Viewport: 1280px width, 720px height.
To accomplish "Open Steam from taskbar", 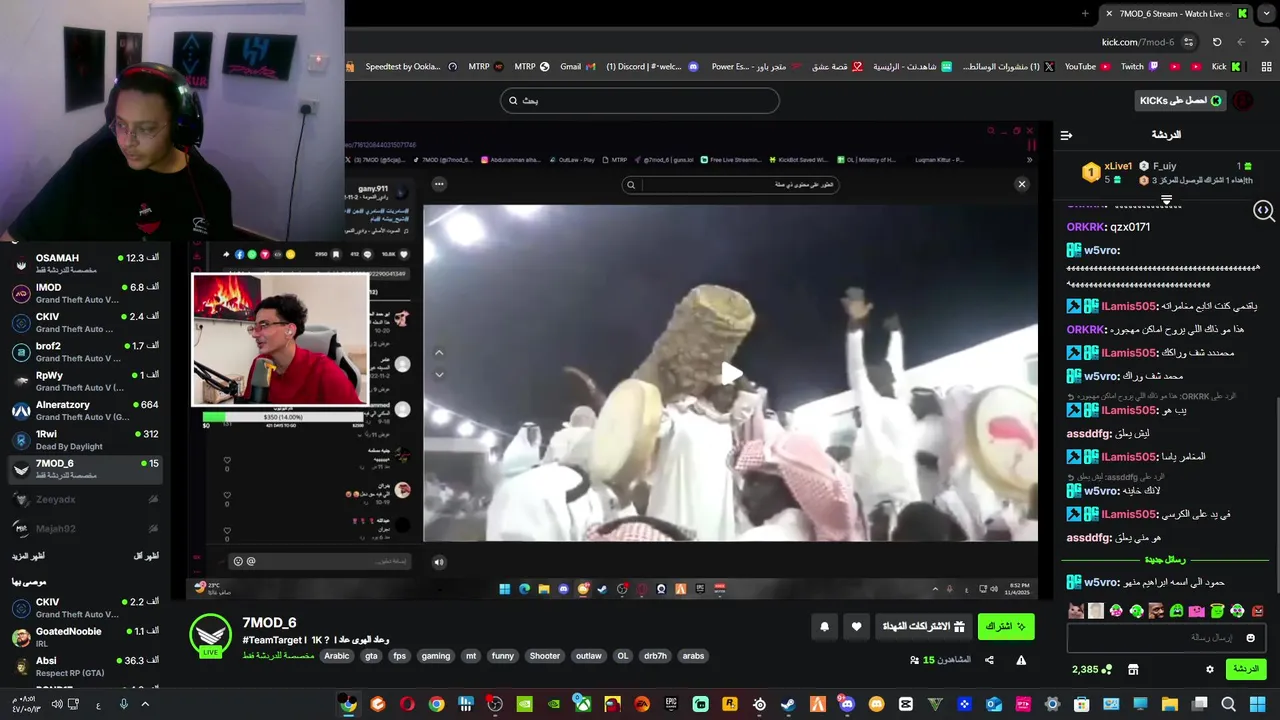I will (x=788, y=704).
